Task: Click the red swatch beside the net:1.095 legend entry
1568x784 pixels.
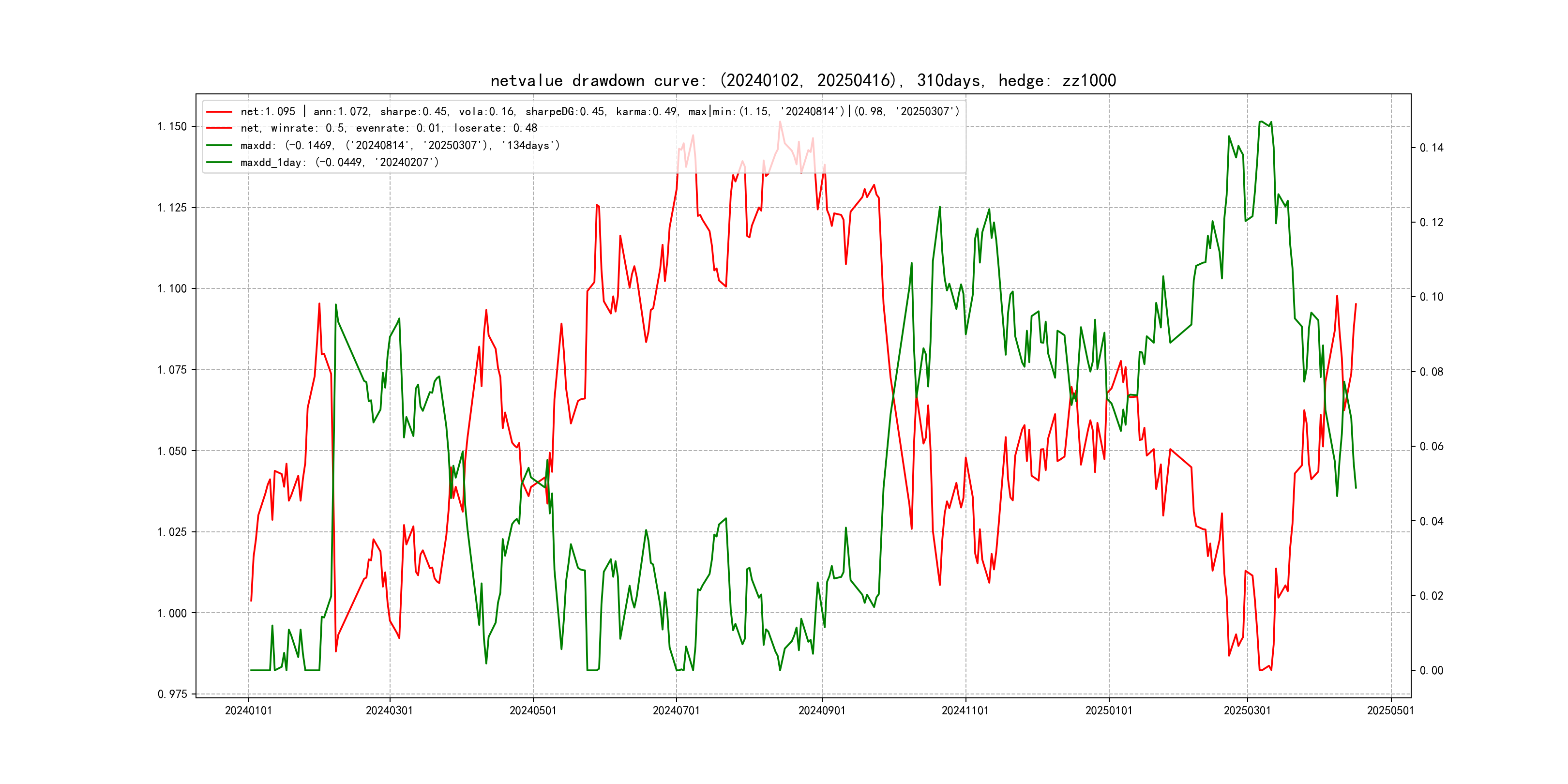Action: pos(219,112)
